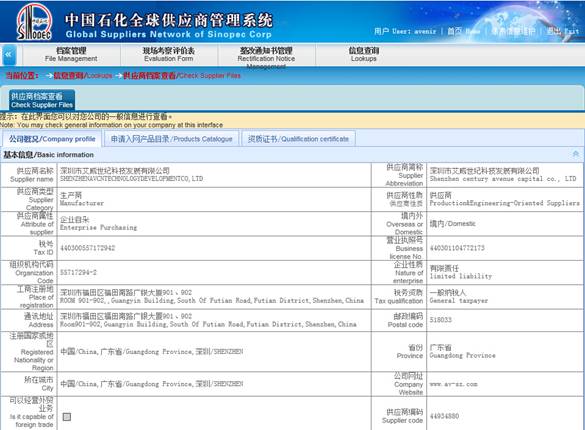Click the Domestic value

coord(453,224)
